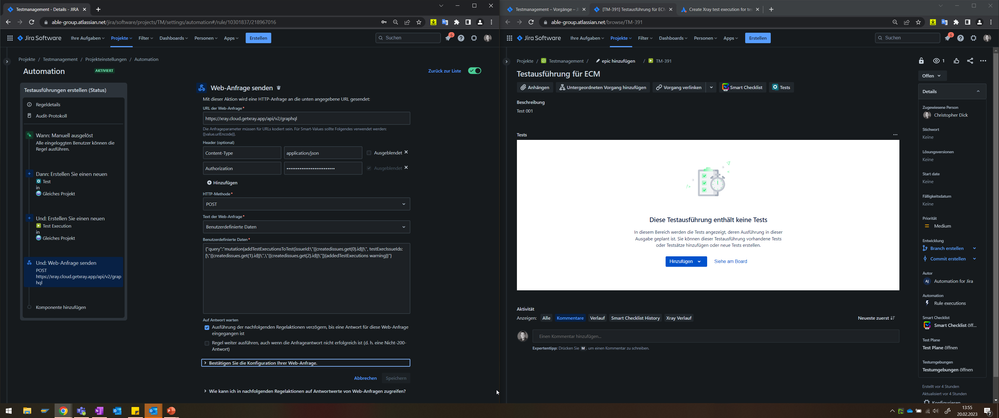
Task: Toggle Ausgeblendet for Authorization header
Action: click(x=369, y=168)
